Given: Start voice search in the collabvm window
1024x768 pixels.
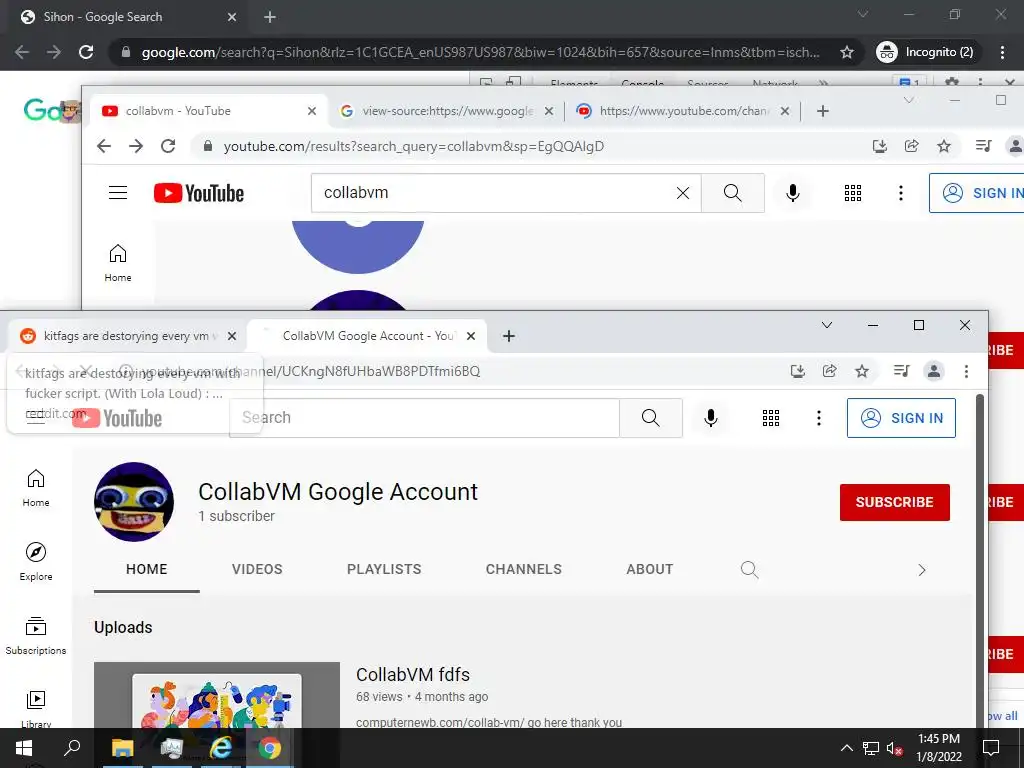Looking at the screenshot, I should coord(793,193).
